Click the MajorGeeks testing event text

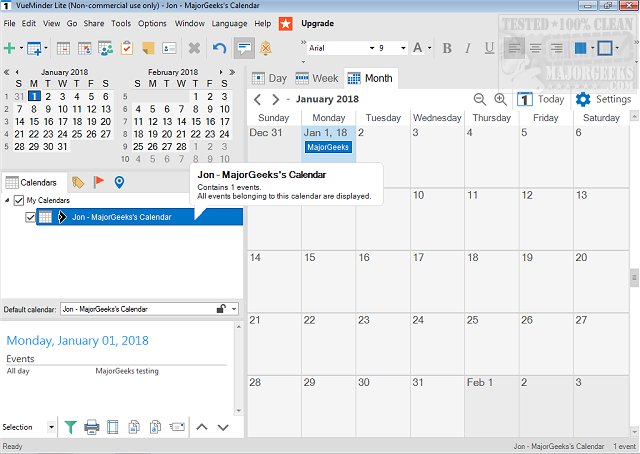click(x=127, y=371)
